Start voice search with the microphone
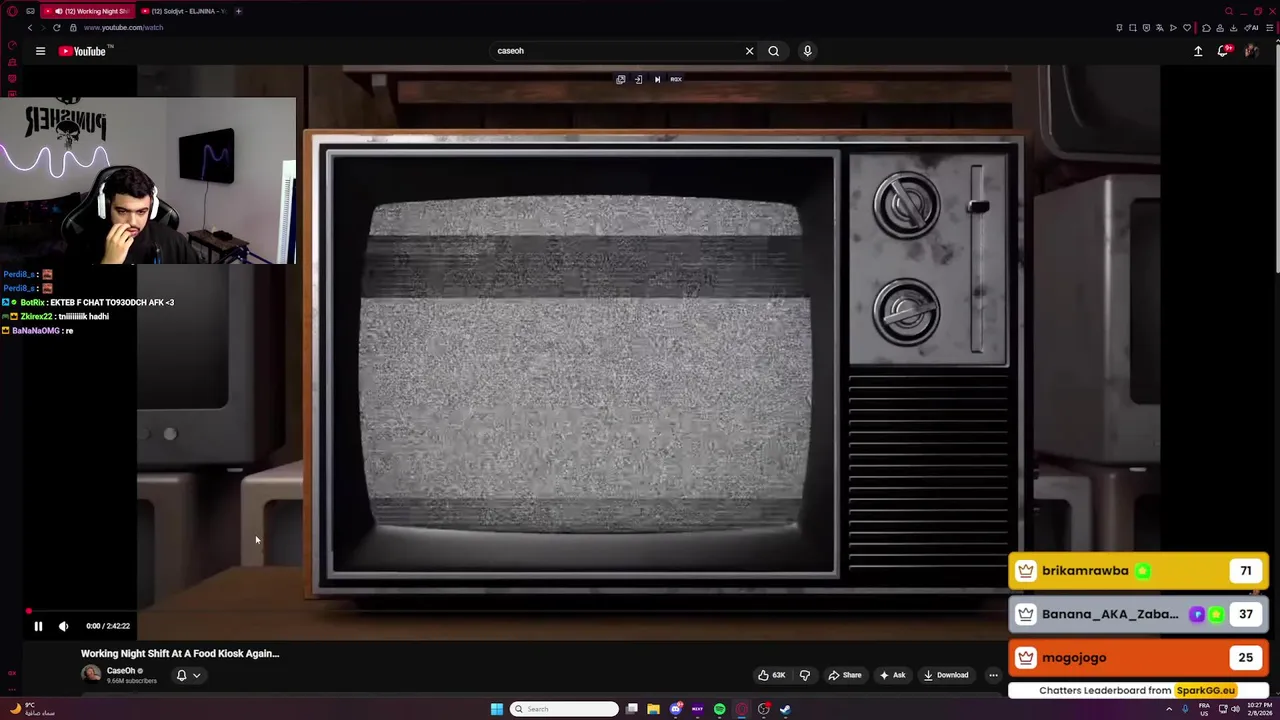1280x720 pixels. (x=807, y=51)
